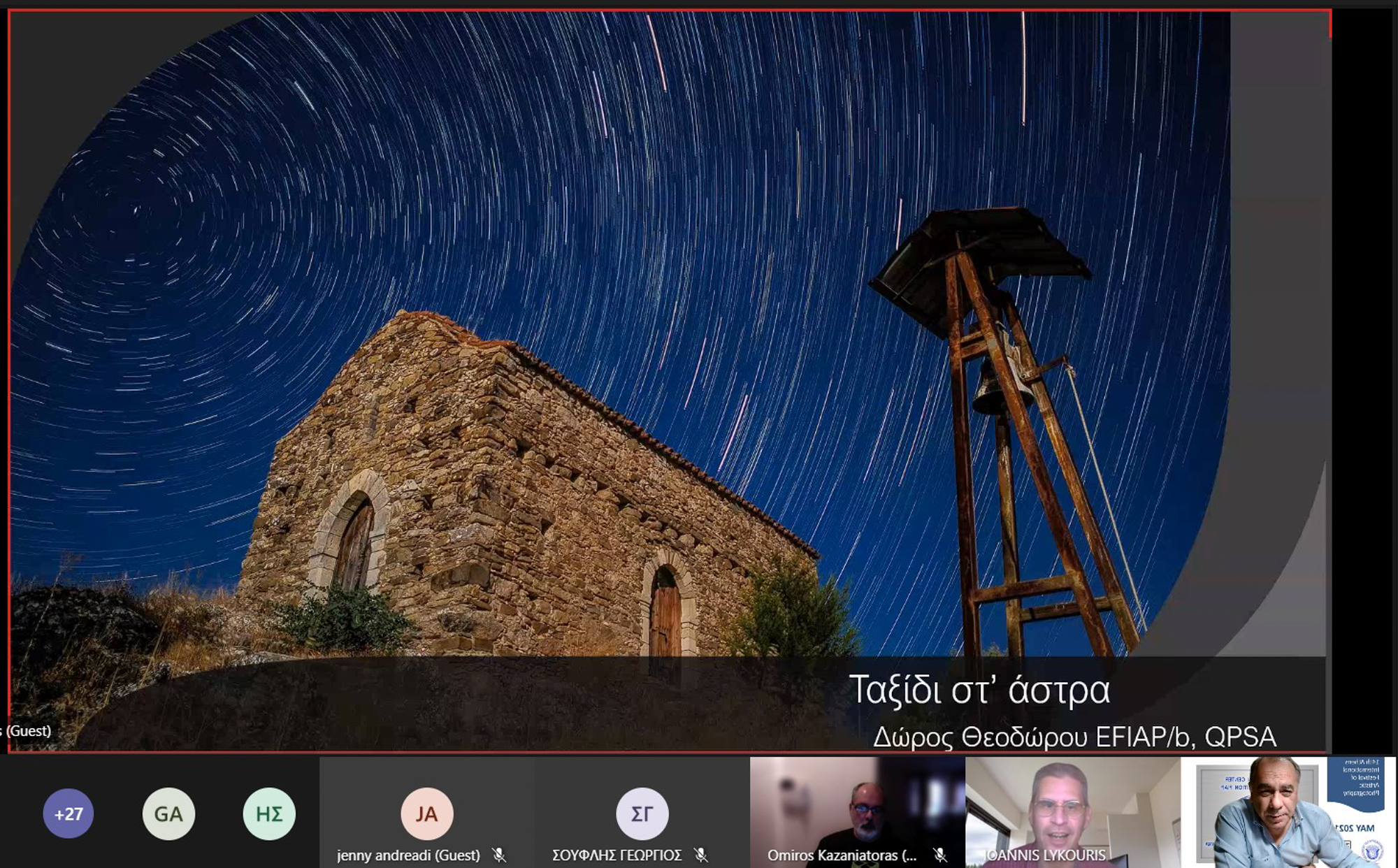Click the JA avatar circle
This screenshot has width=1398, height=868.
point(426,813)
